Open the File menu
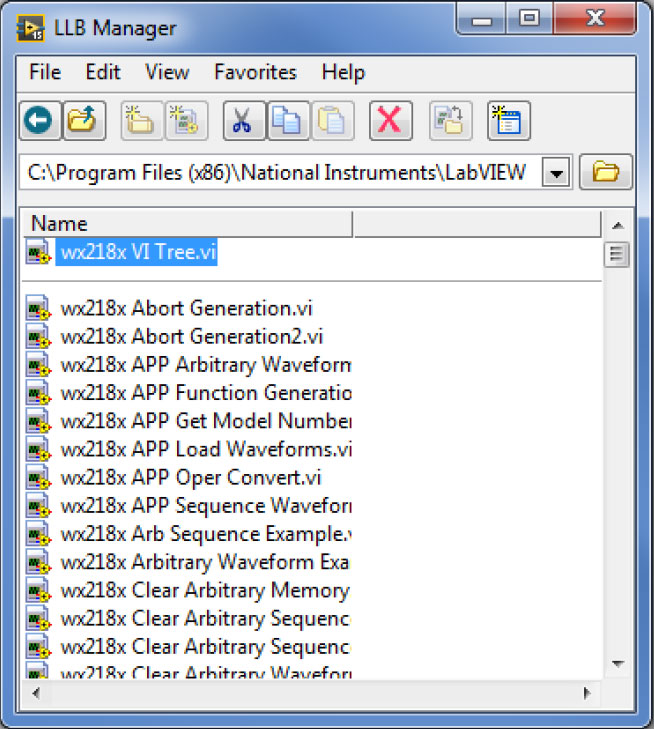The width and height of the screenshot is (654, 729). click(x=45, y=72)
